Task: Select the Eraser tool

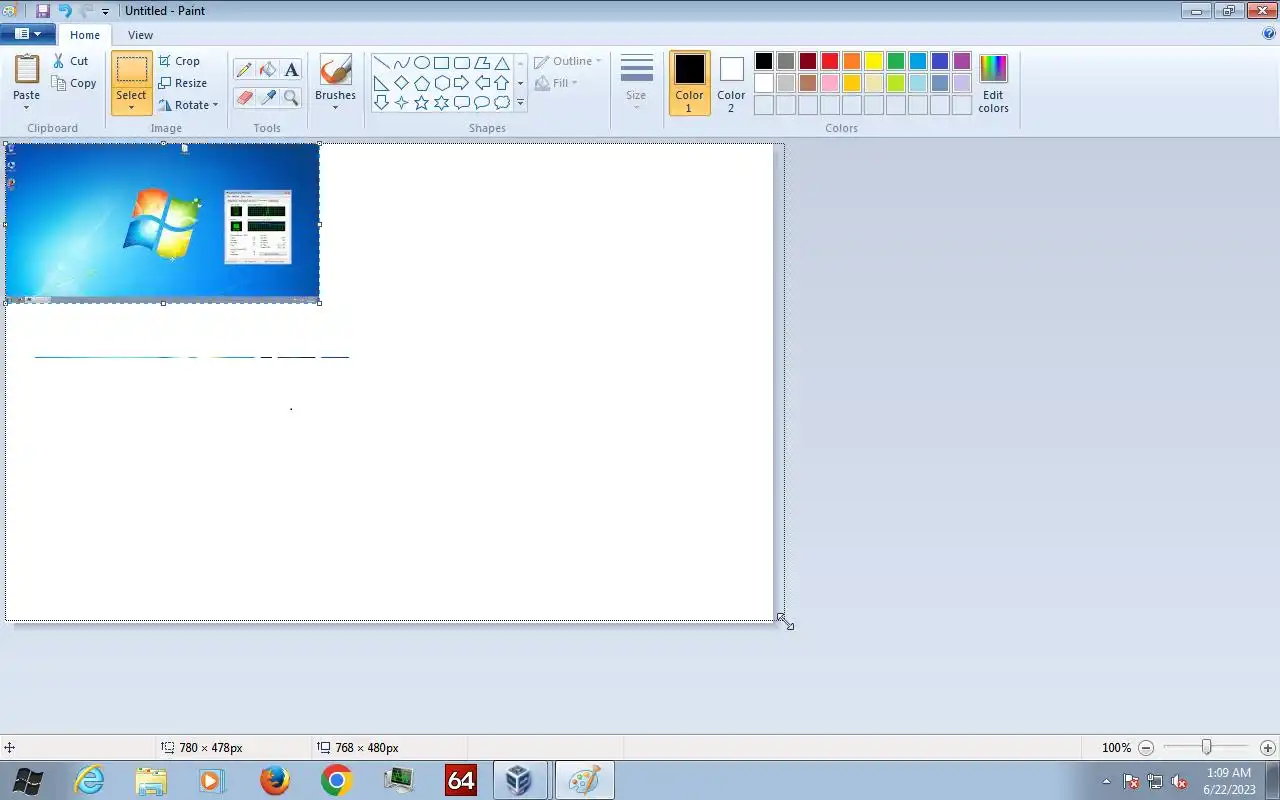Action: (x=243, y=97)
